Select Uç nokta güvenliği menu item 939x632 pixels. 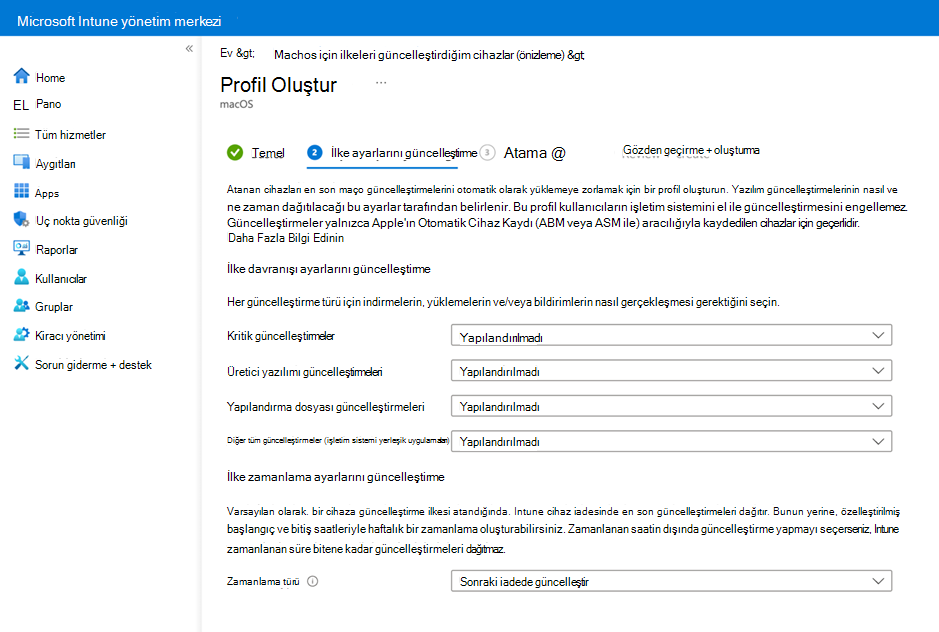tap(81, 220)
